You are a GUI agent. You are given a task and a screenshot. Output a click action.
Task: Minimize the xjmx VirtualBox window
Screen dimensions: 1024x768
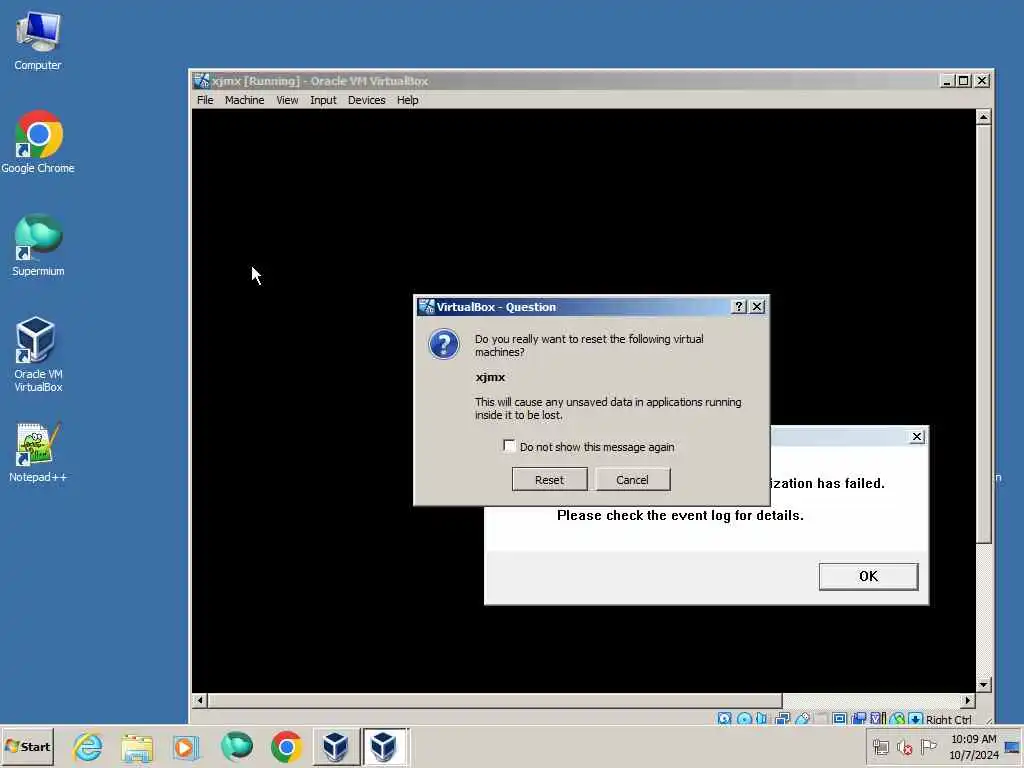(x=947, y=81)
